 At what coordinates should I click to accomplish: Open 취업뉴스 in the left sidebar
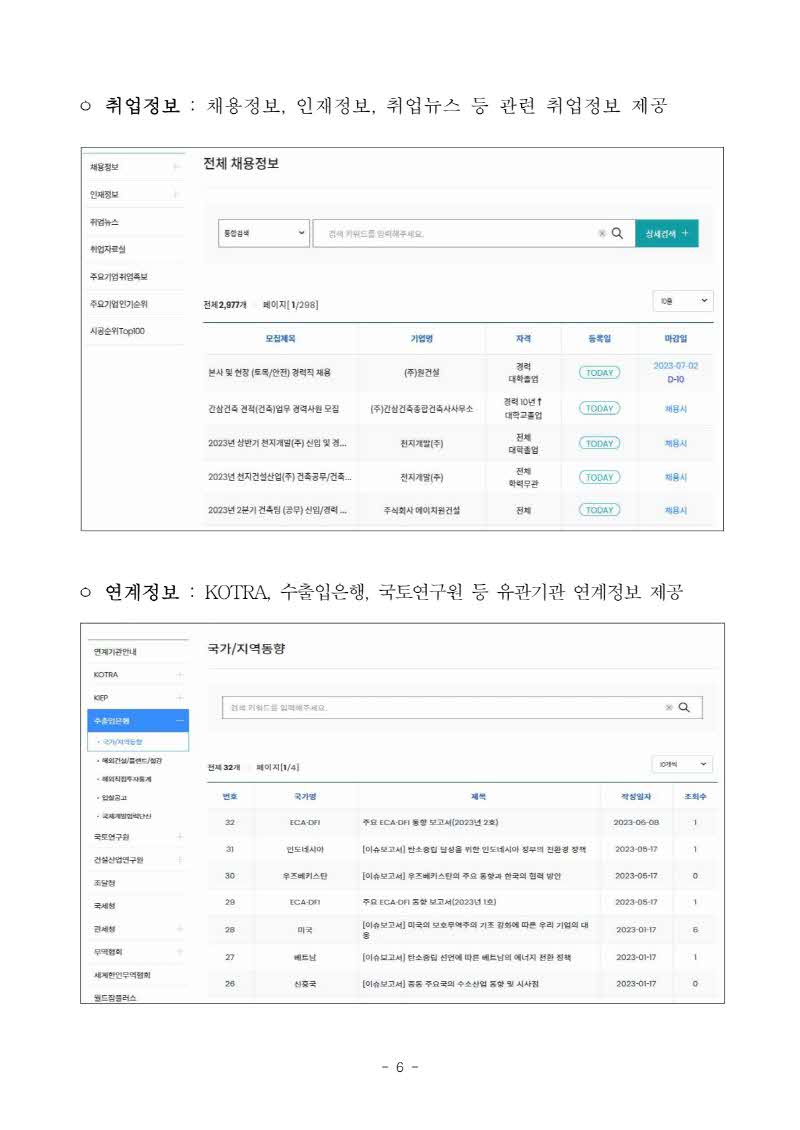click(105, 222)
